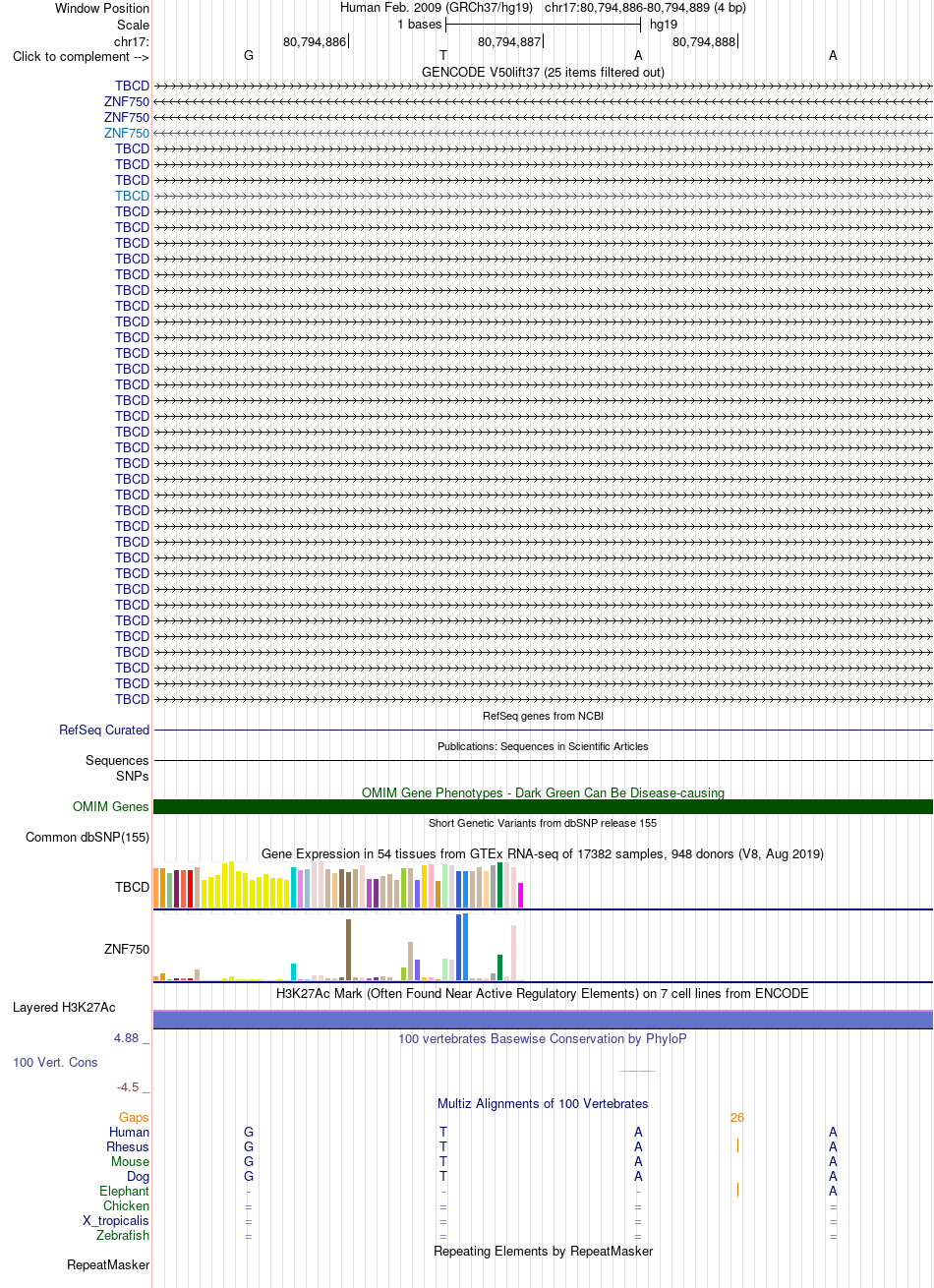Click the Window Position coordinates text
Image resolution: width=934 pixels, height=1288 pixels.
543,8
